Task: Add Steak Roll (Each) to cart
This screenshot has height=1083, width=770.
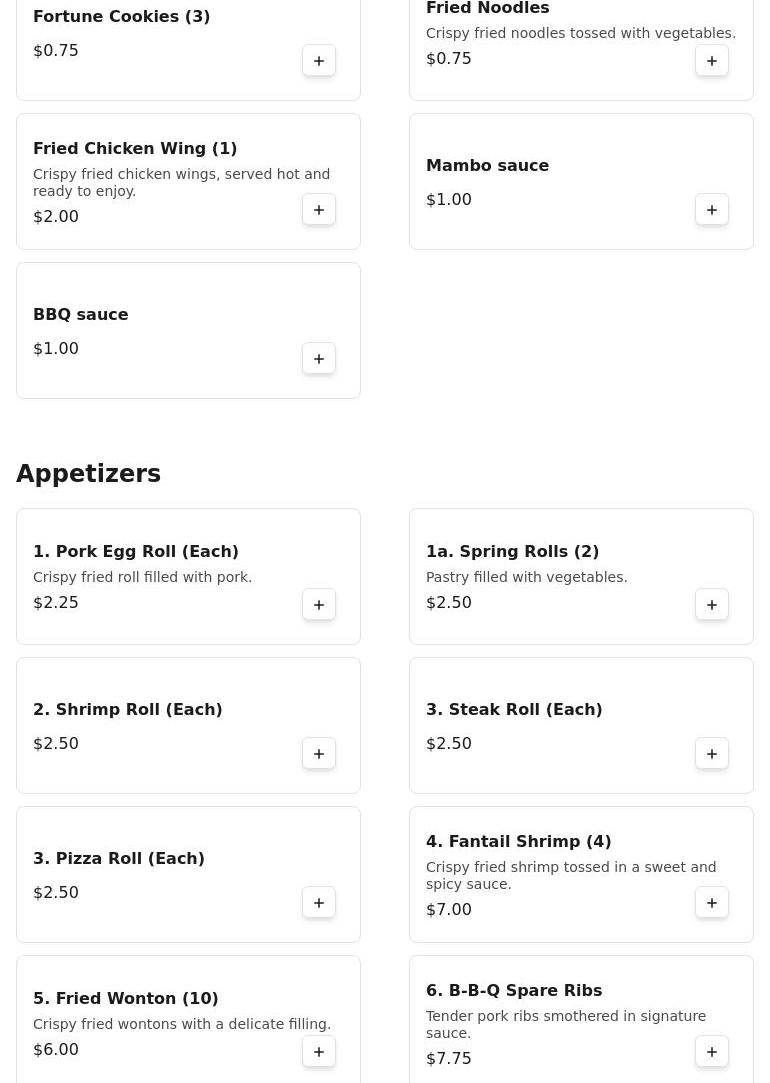Action: pyautogui.click(x=712, y=754)
